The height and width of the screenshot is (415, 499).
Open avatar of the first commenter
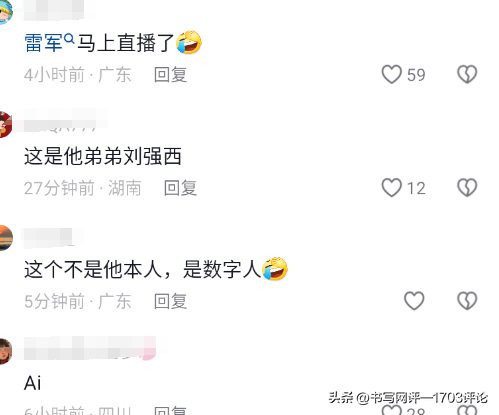(6, 12)
